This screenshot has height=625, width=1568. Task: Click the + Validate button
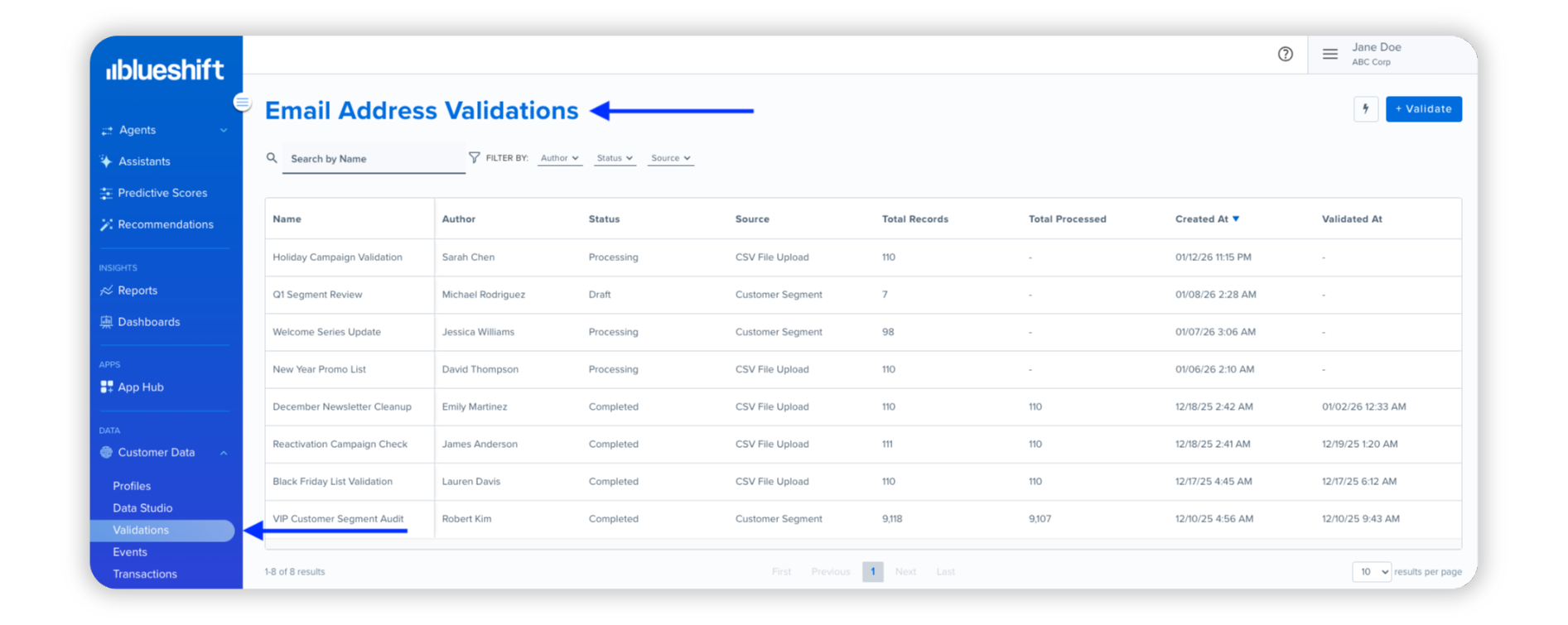tap(1423, 109)
